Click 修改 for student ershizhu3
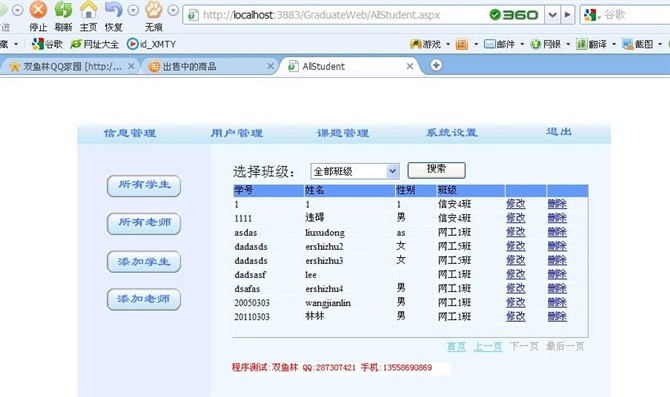Image resolution: width=670 pixels, height=397 pixels. 516,260
